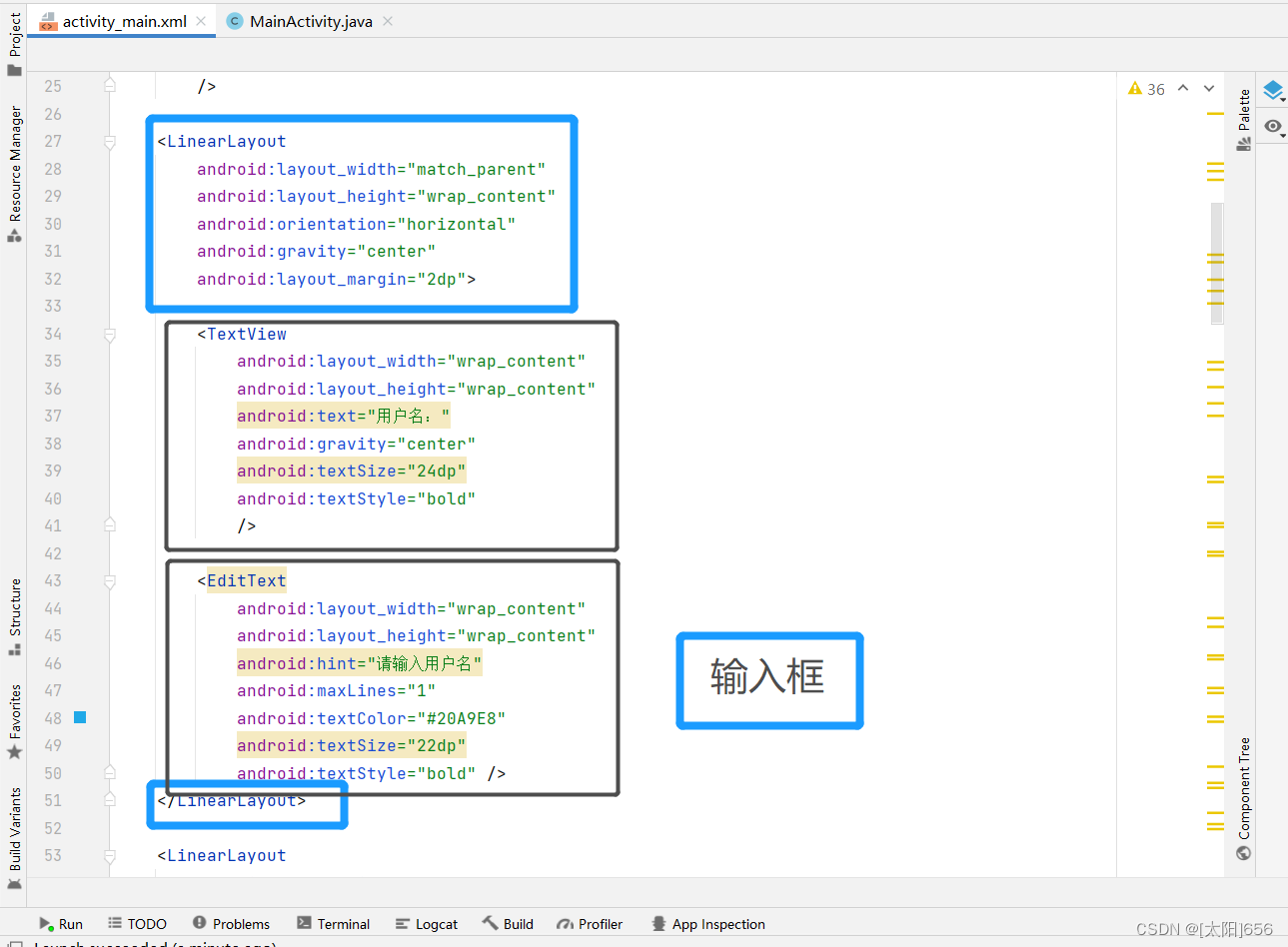The height and width of the screenshot is (947, 1288).
Task: Collapse the EditText tag at line 43
Action: point(110,581)
